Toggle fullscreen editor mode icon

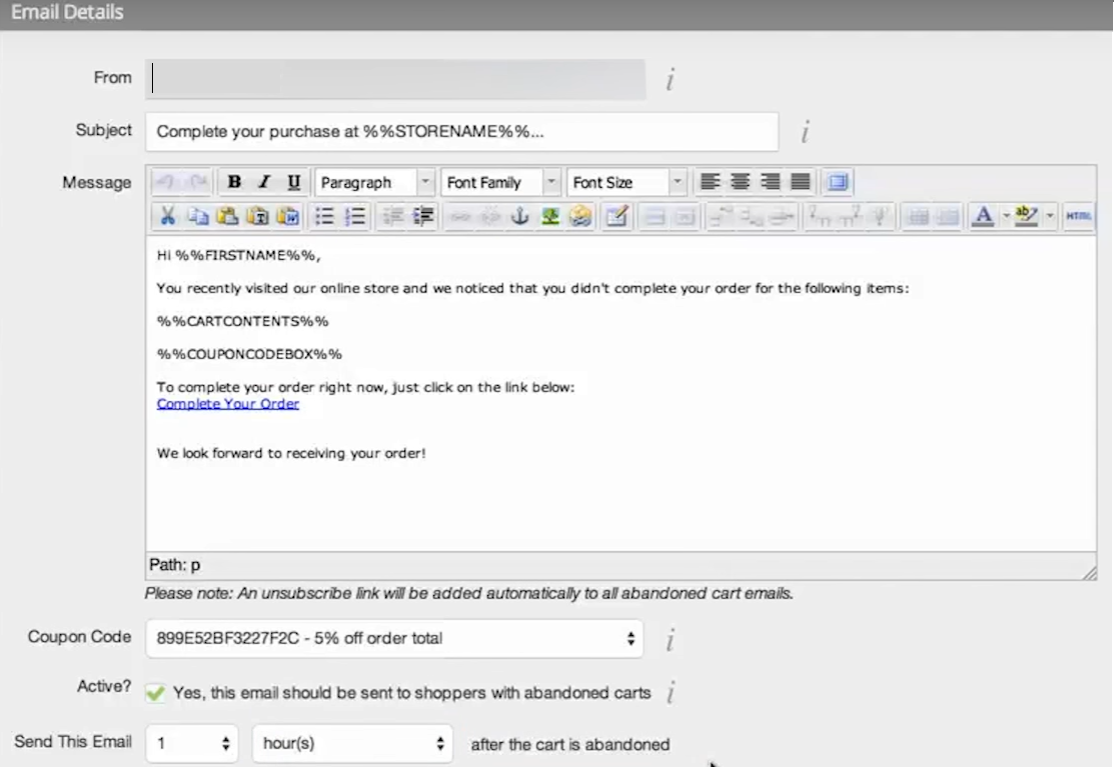837,182
